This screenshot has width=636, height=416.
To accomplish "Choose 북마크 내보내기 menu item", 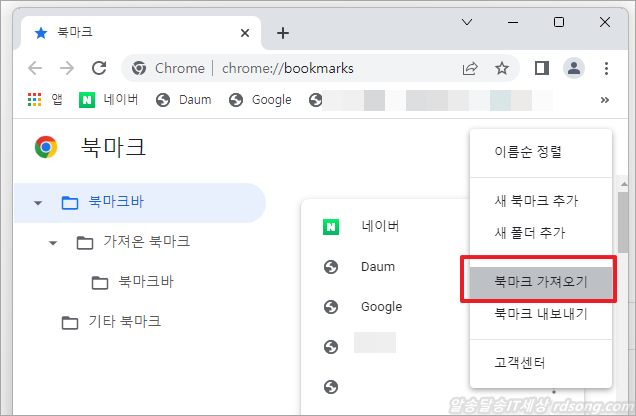I will coord(540,313).
